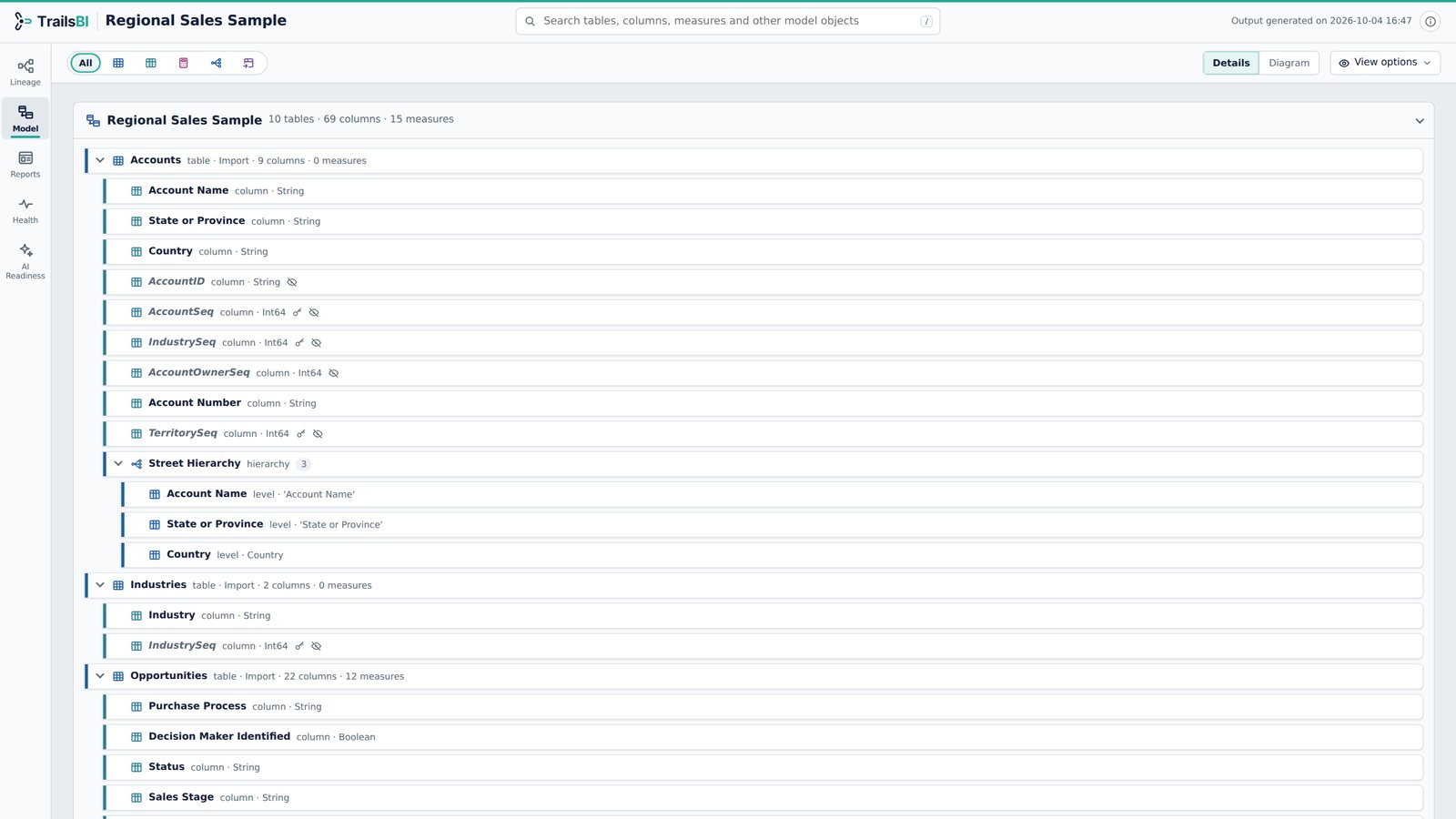Collapse the Street Hierarchy node

click(118, 464)
